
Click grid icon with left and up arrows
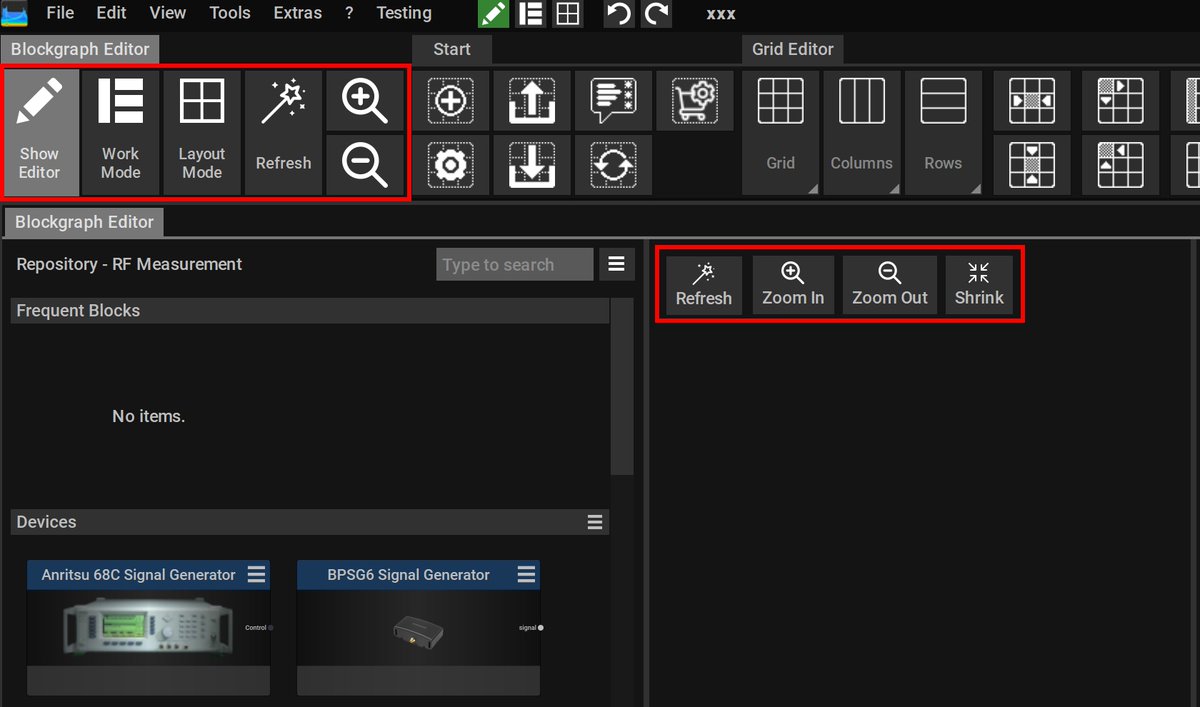(1120, 164)
